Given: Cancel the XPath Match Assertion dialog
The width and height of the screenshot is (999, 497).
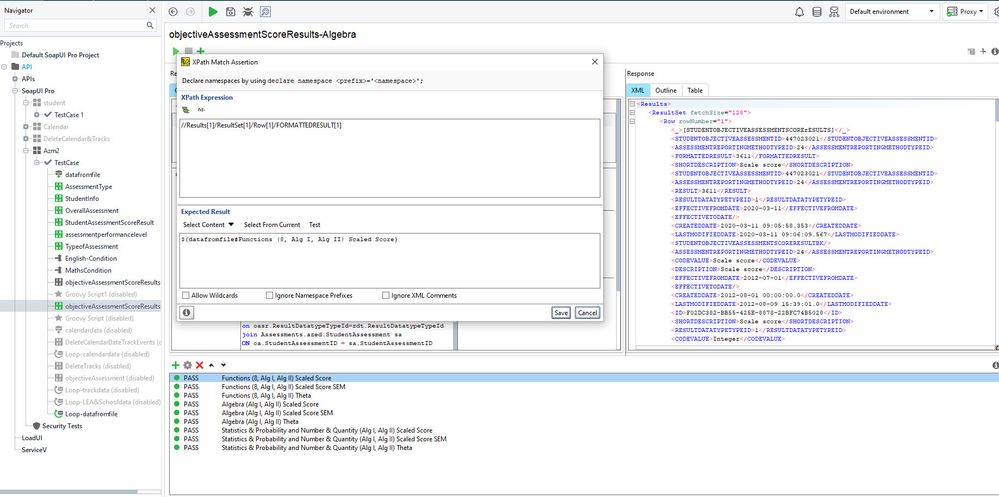Looking at the screenshot, I should pyautogui.click(x=587, y=313).
